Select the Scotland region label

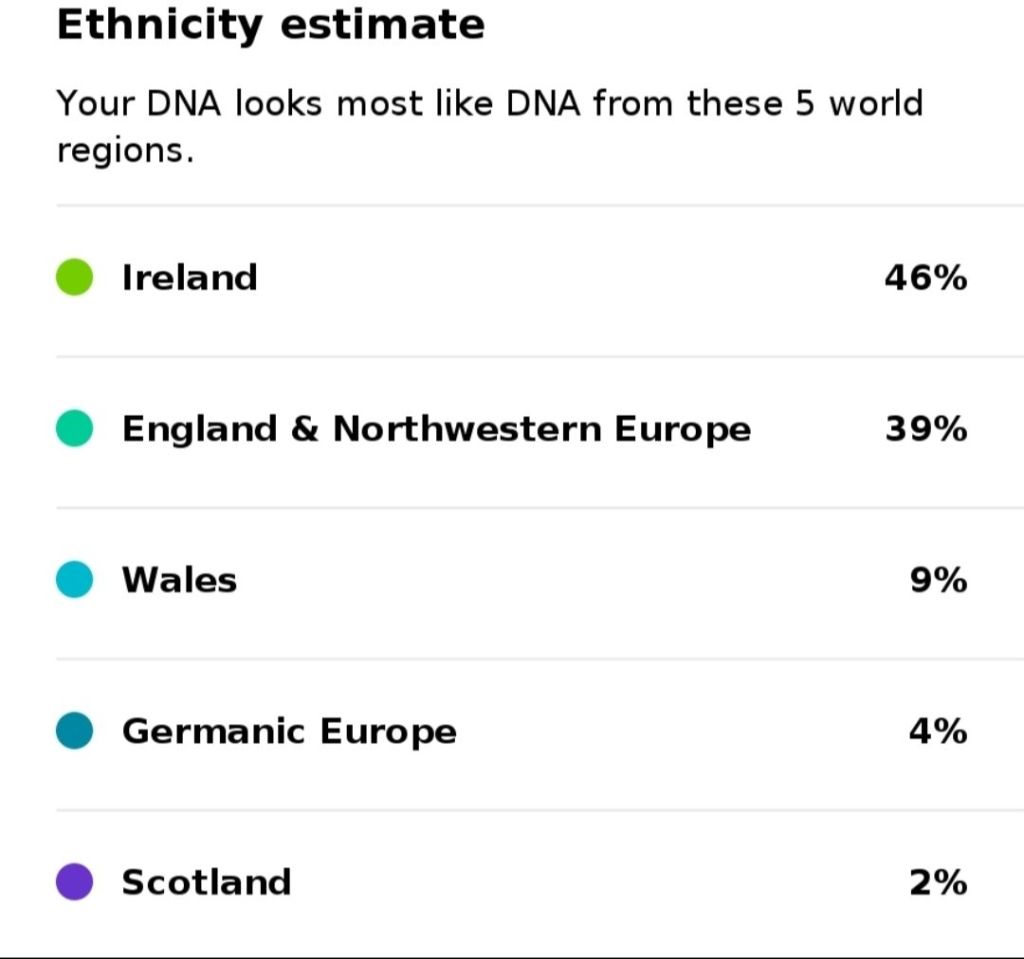(206, 882)
